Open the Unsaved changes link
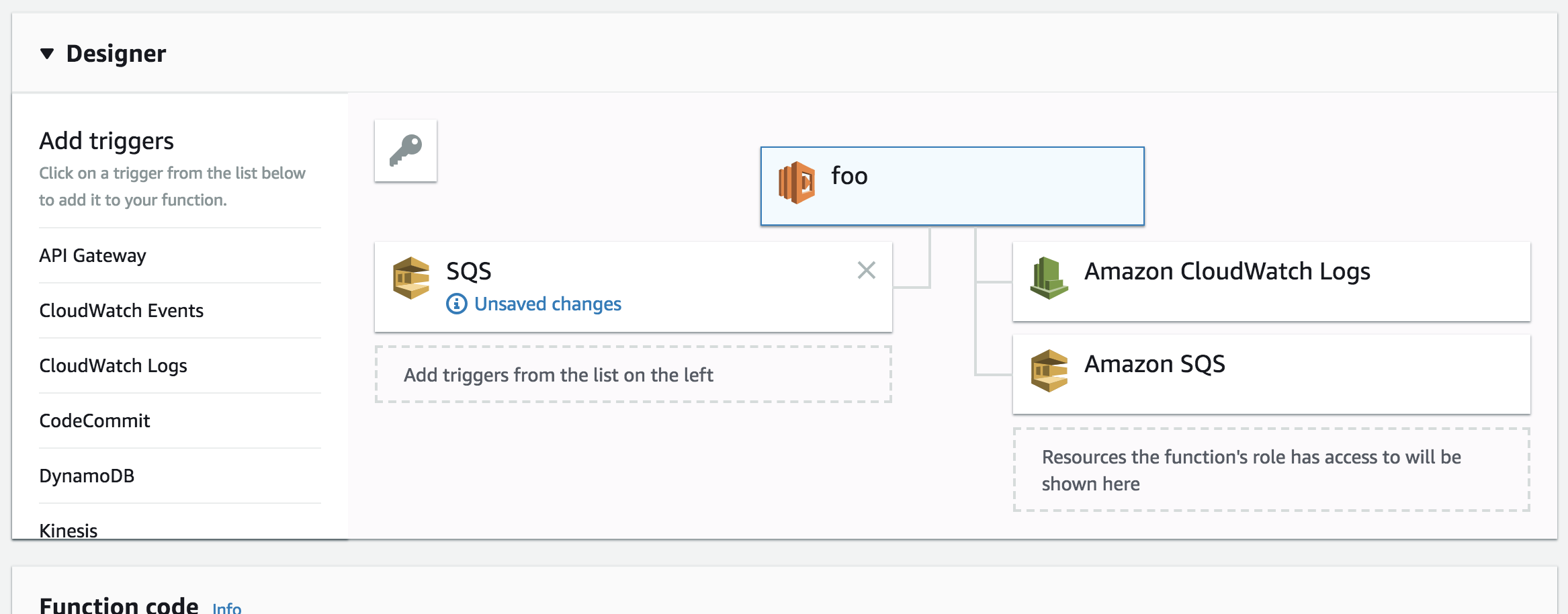1568x614 pixels. pos(548,304)
